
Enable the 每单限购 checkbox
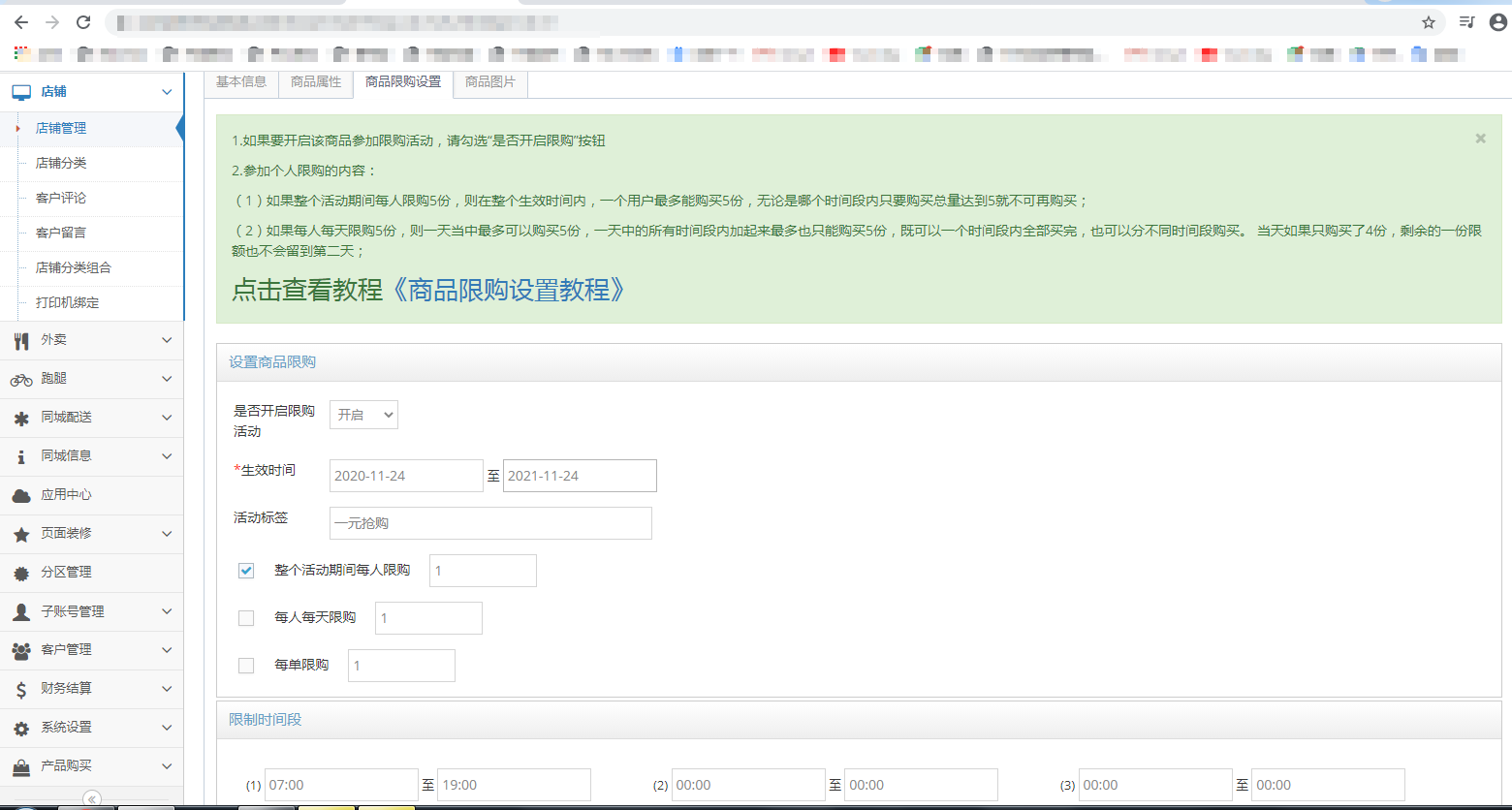point(246,665)
